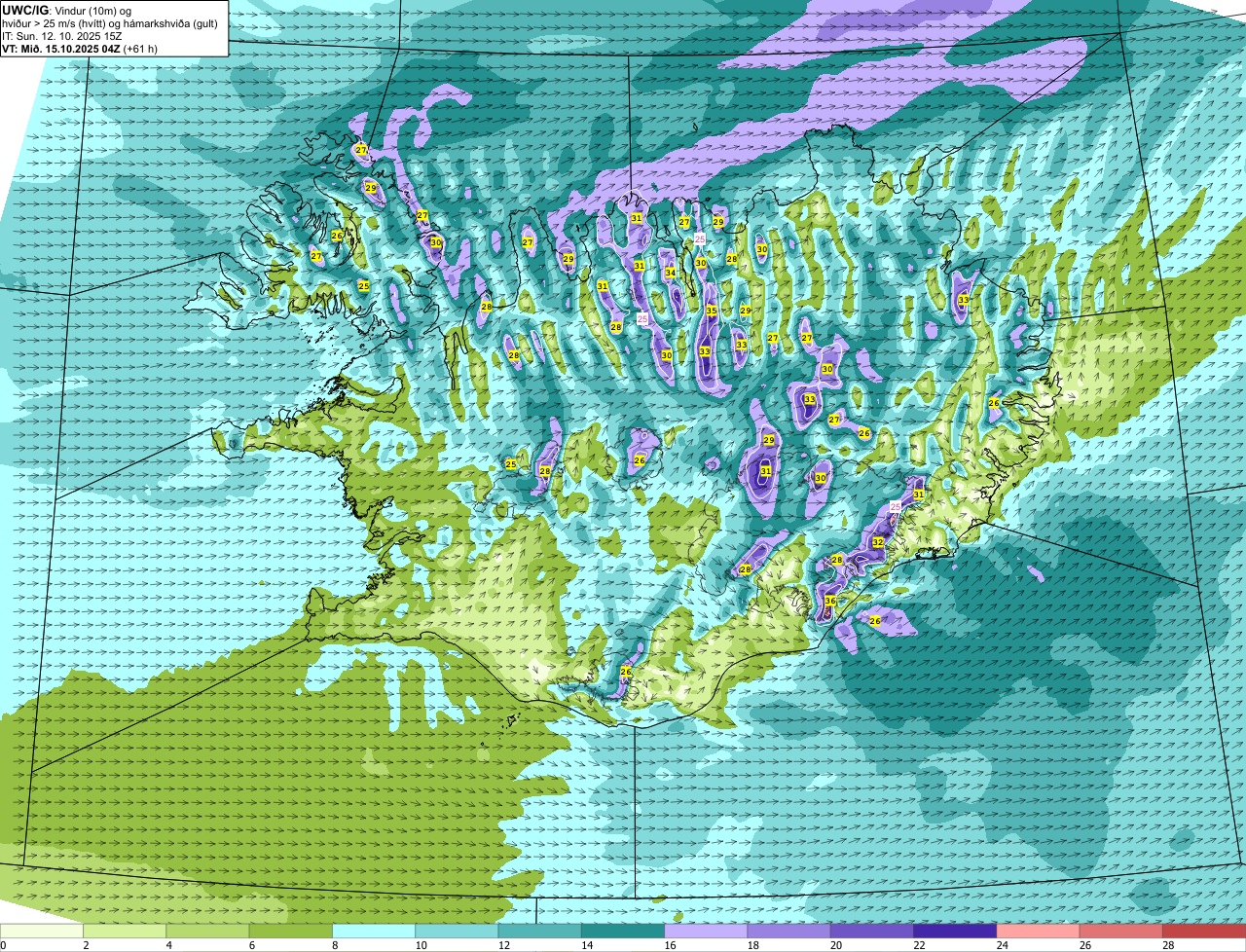Pick the olive green 6–8 legend swatch
1246x952 pixels.
click(291, 931)
